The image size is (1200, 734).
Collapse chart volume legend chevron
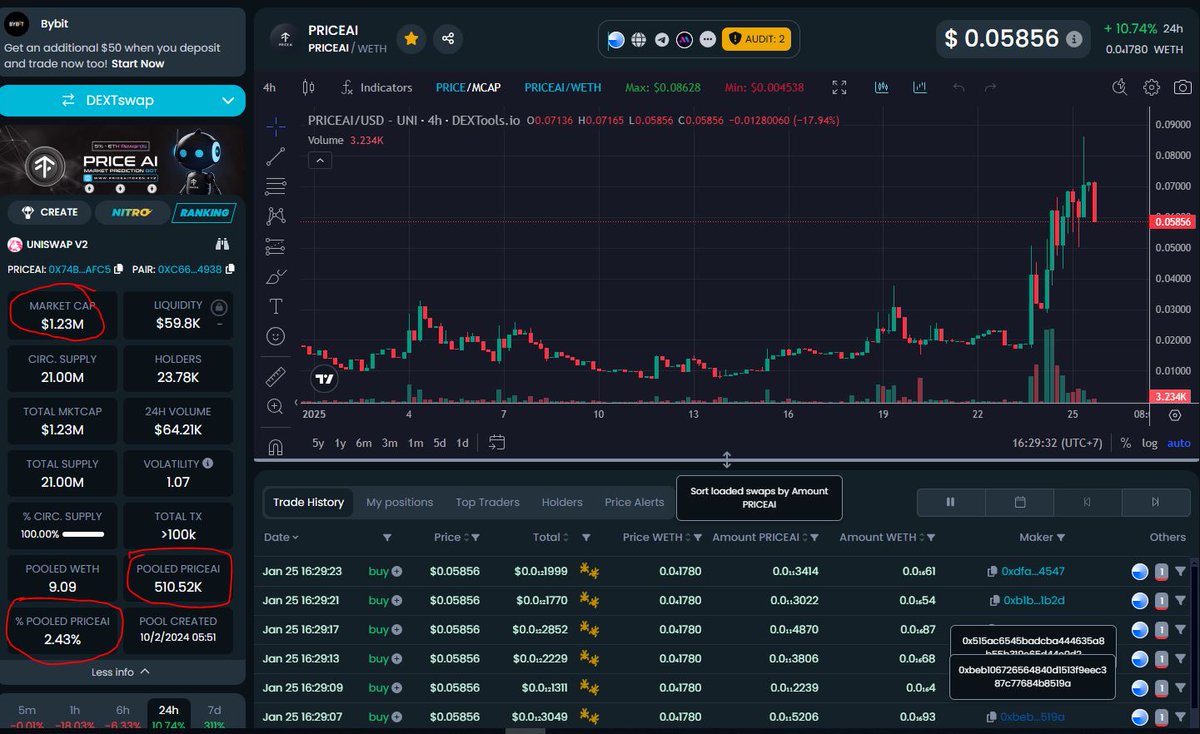(318, 160)
